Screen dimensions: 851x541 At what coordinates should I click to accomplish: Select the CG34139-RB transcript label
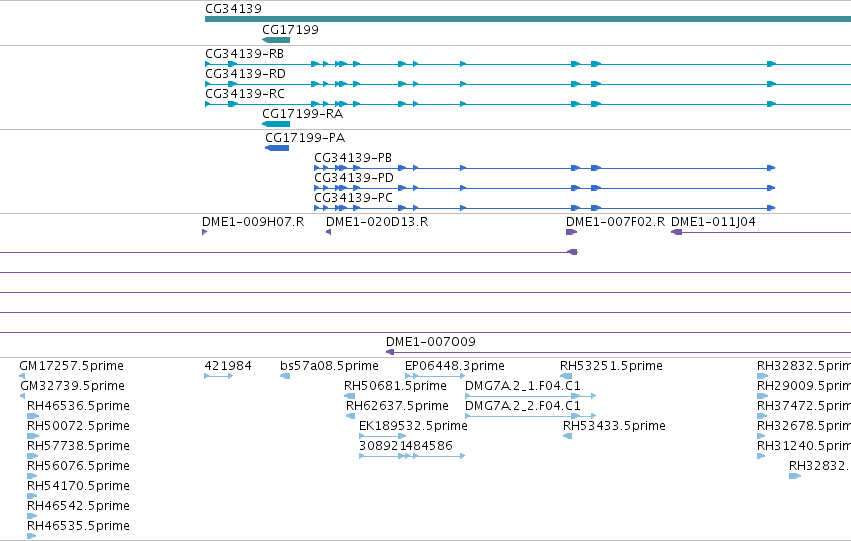point(244,54)
